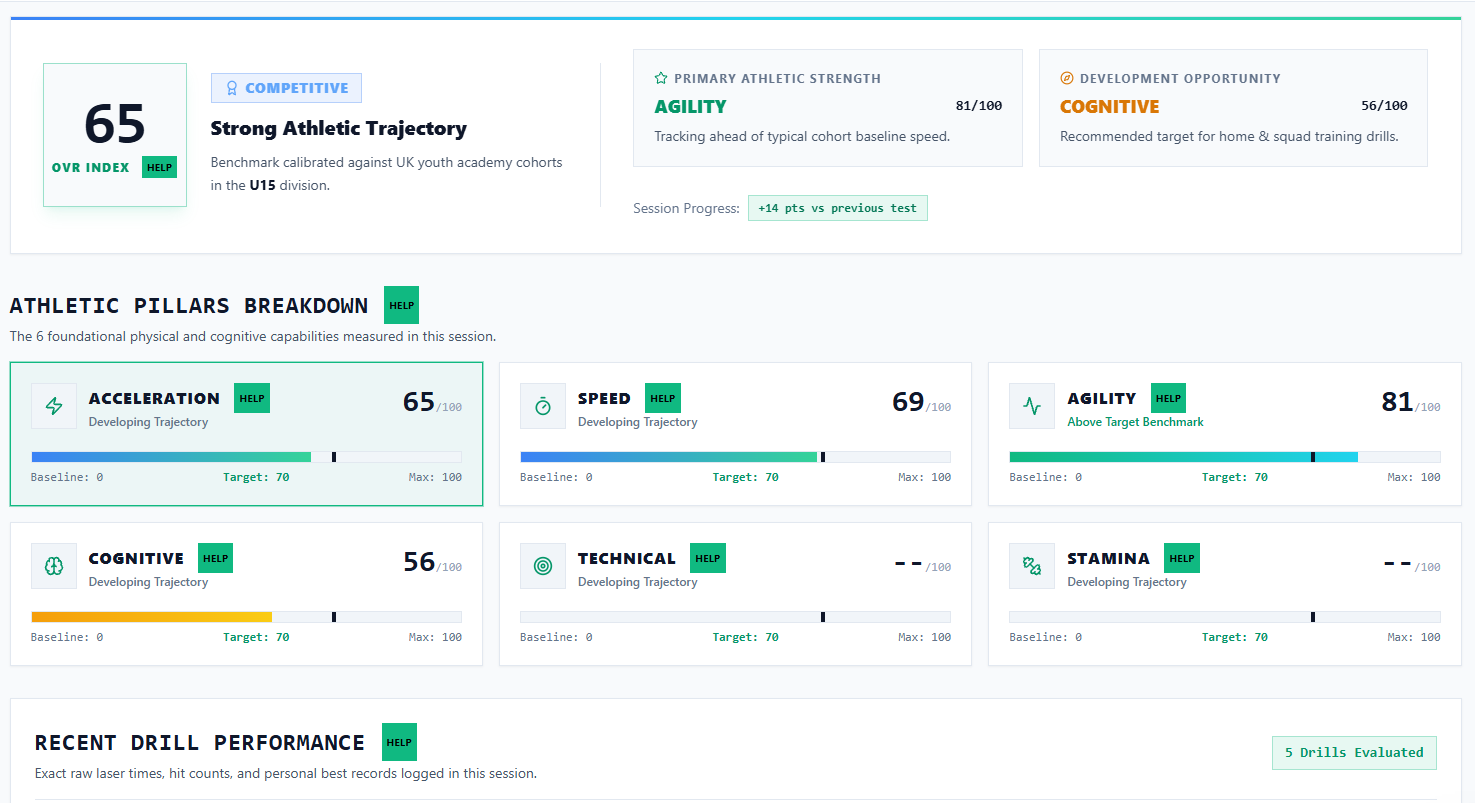The width and height of the screenshot is (1475, 803).
Task: Click the '5 Drills Evaluated' badge
Action: click(x=1354, y=753)
